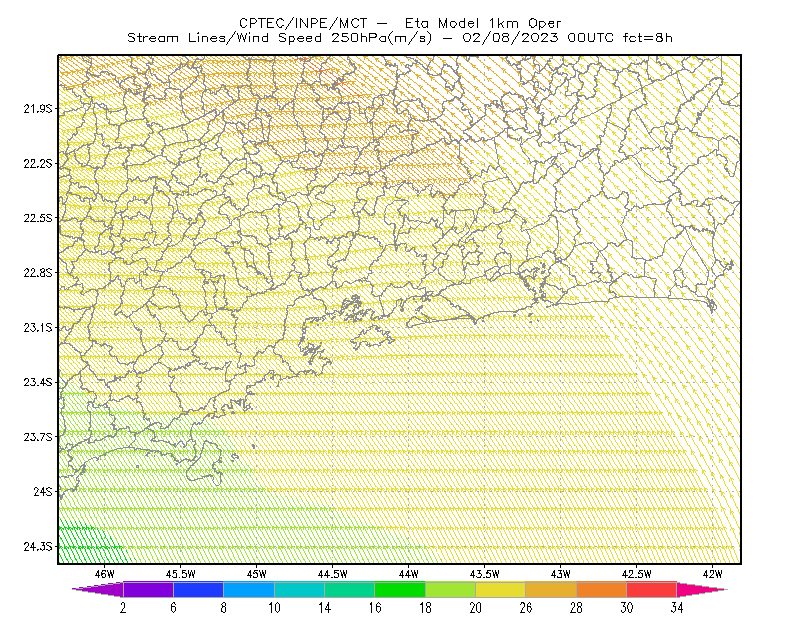This screenshot has height=618, width=800.
Task: Click the color bar value 6
Action: tap(173, 608)
